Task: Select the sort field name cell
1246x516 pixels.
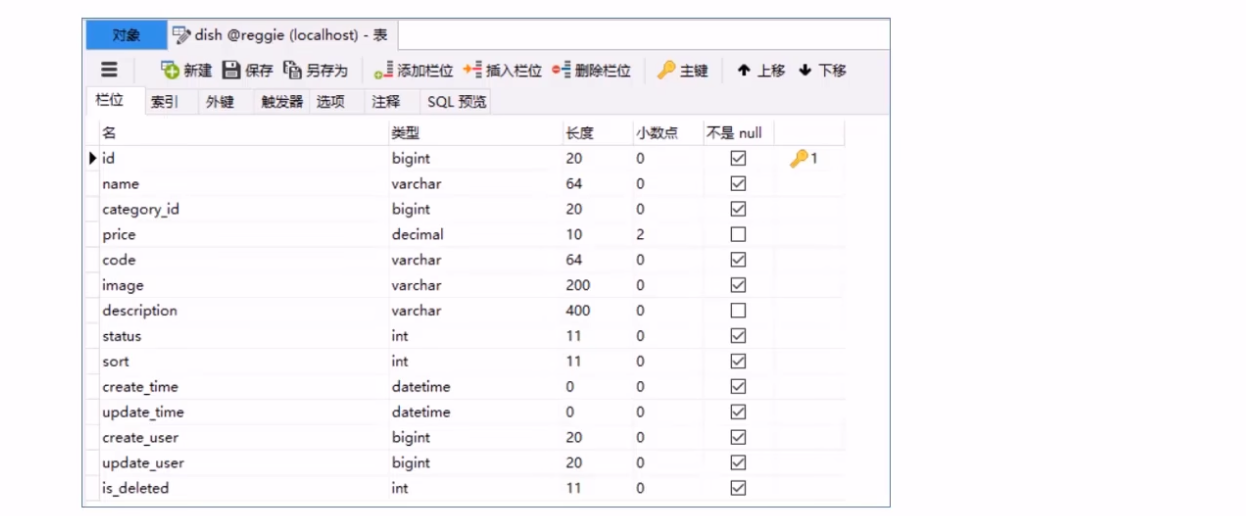Action: [243, 361]
